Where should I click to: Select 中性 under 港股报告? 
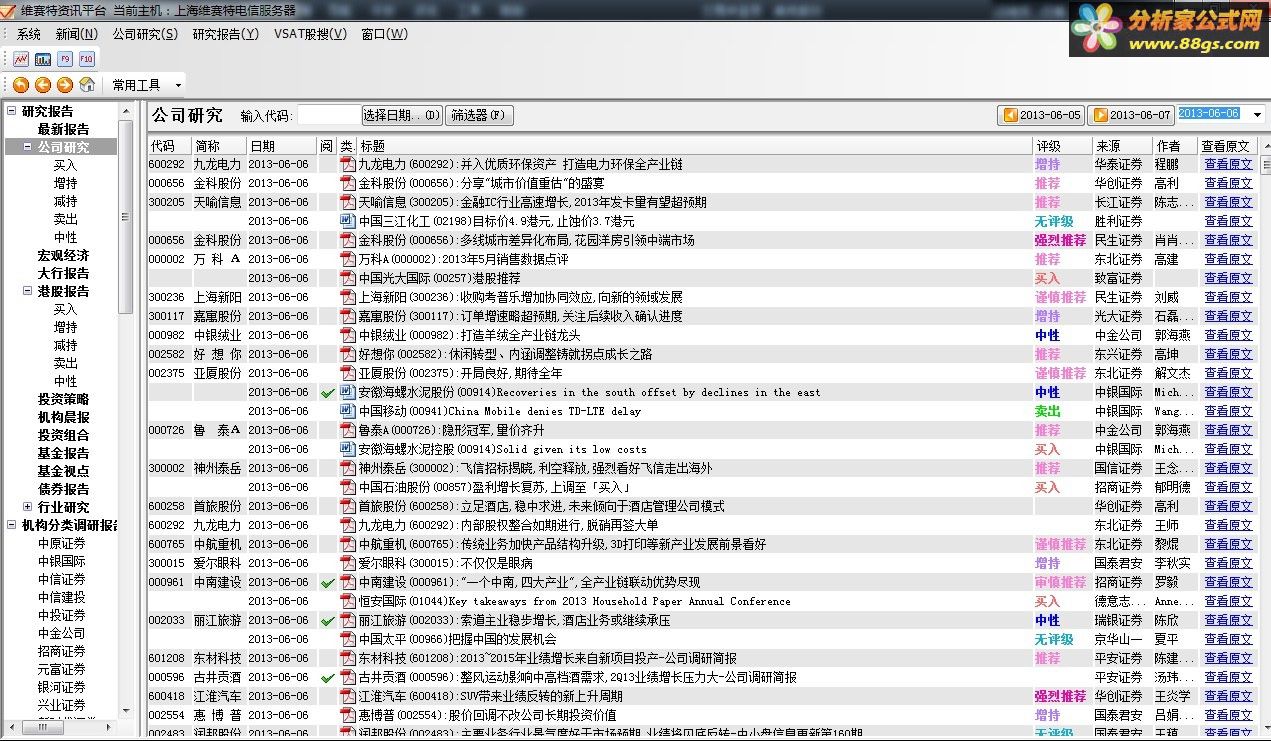pyautogui.click(x=65, y=381)
